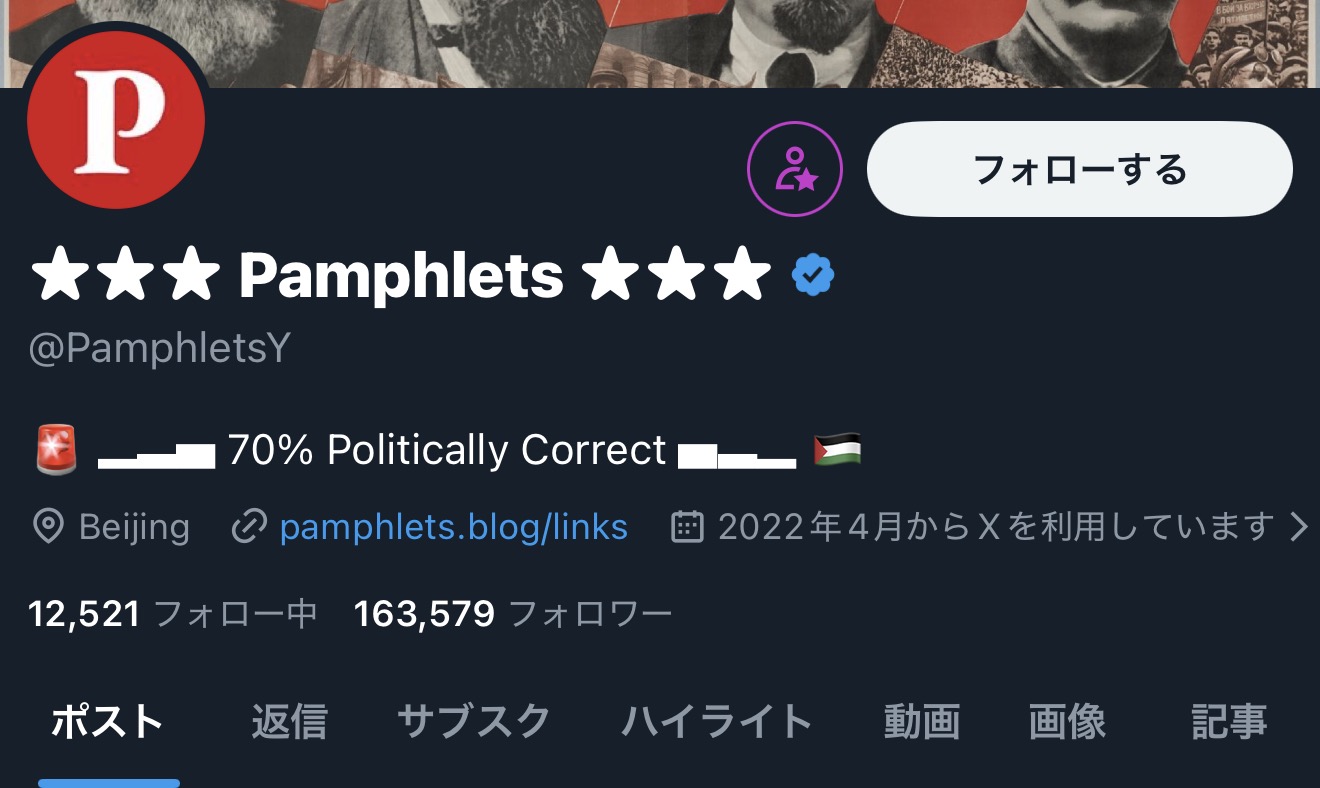Open the 記事 articles tab

[1229, 721]
